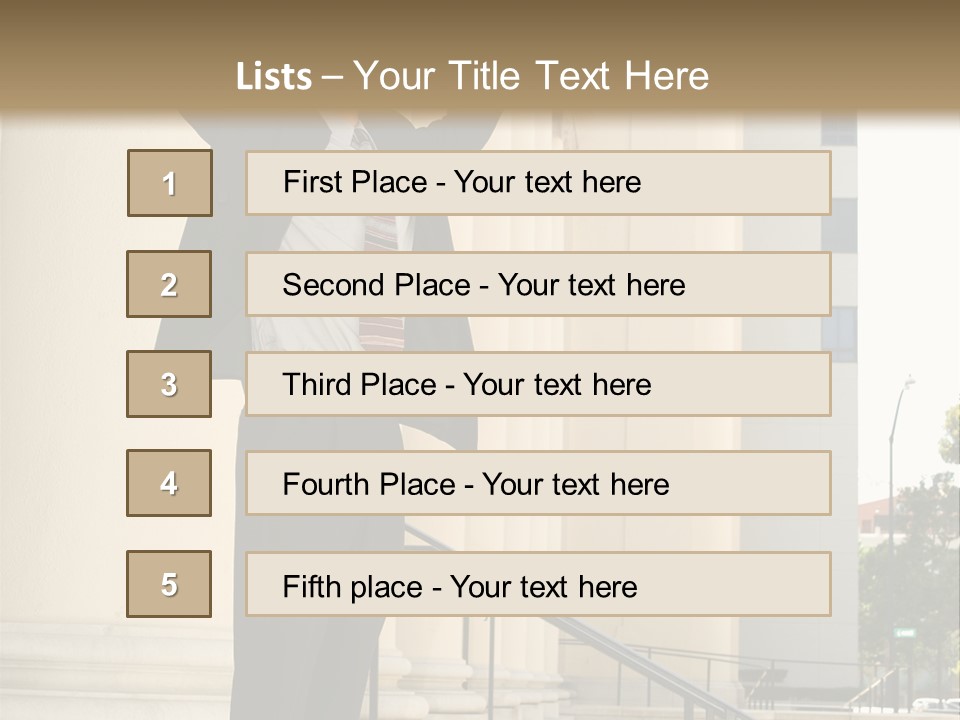
Task: Click the Fifth place text bar
Action: pyautogui.click(x=538, y=584)
